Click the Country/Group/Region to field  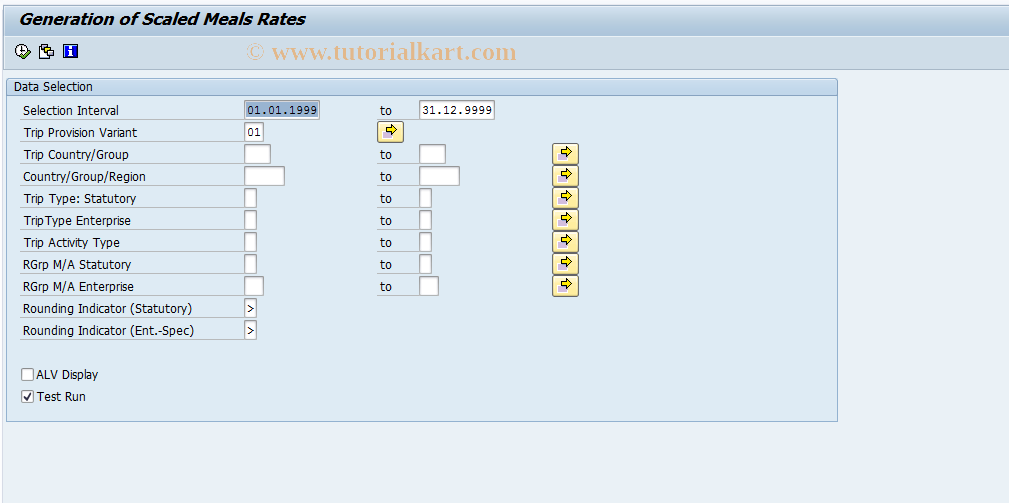(440, 176)
